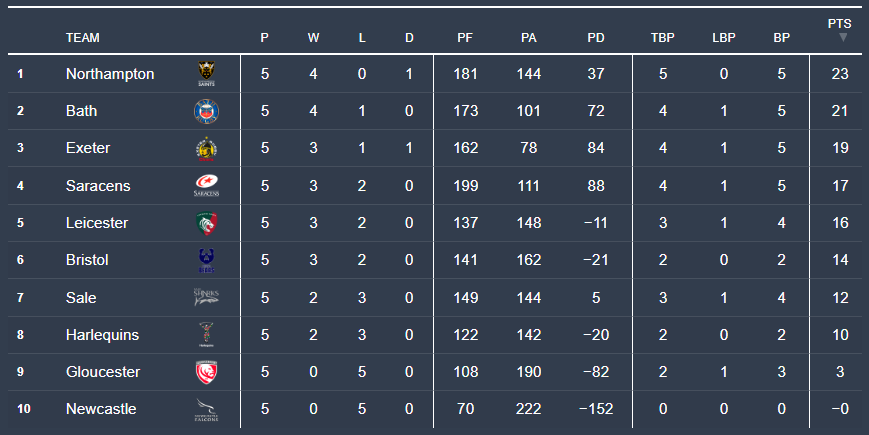Sort by the TEAM column header
The width and height of the screenshot is (869, 435).
83,38
